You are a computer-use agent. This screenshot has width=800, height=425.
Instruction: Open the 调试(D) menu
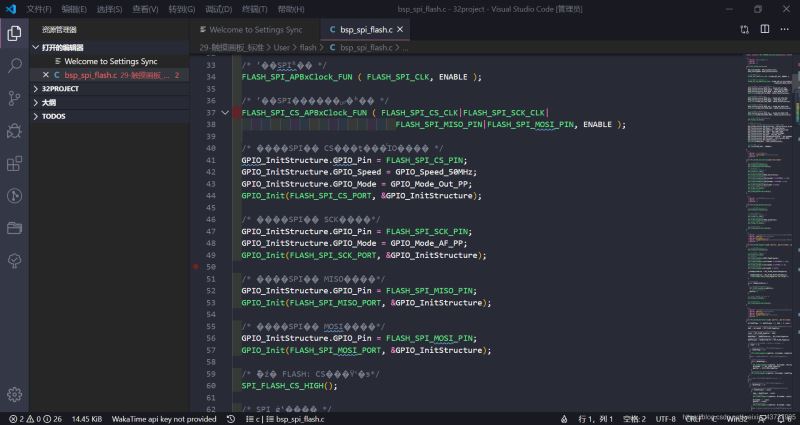(x=218, y=9)
